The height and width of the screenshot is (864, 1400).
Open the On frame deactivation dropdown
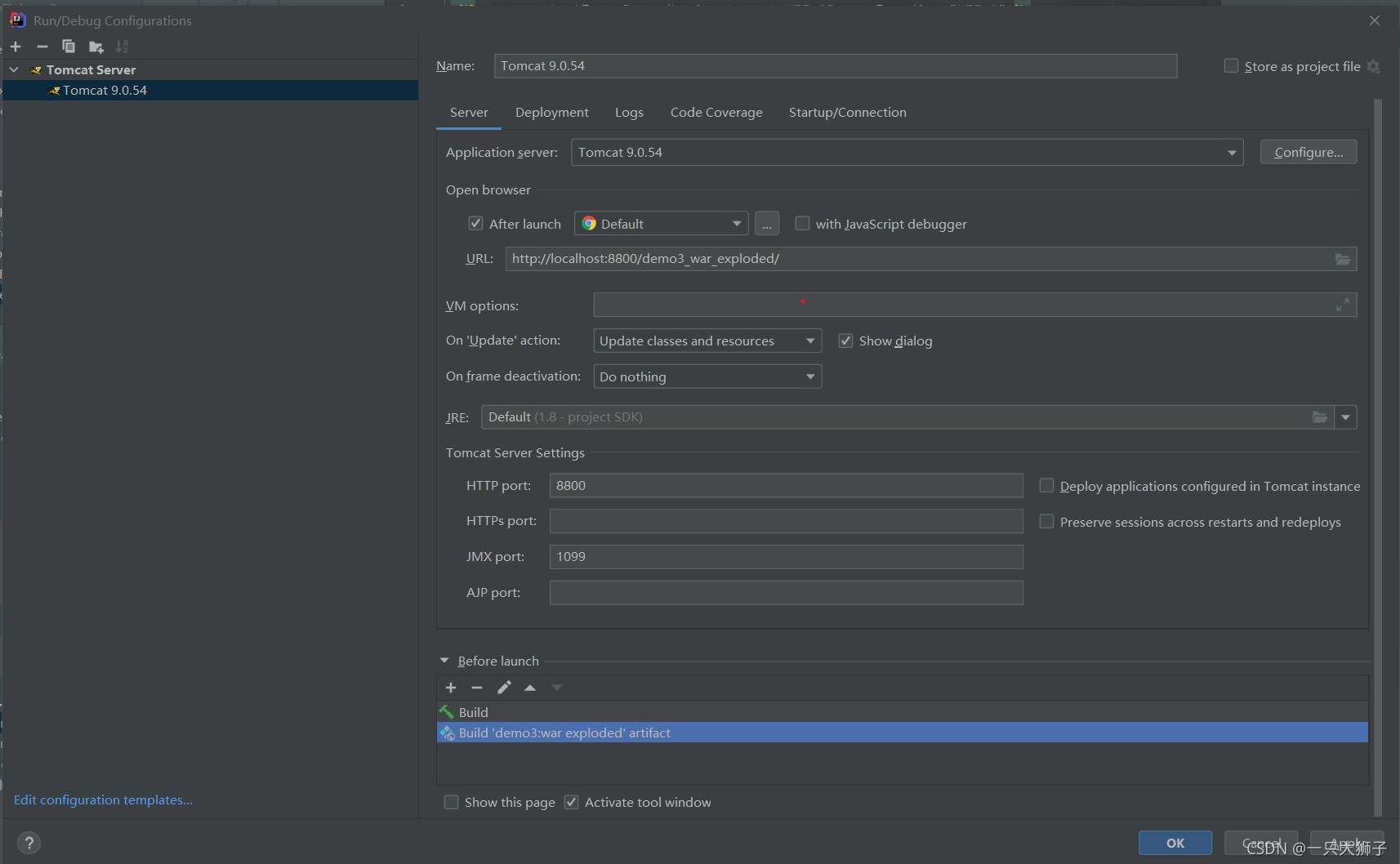coord(707,376)
